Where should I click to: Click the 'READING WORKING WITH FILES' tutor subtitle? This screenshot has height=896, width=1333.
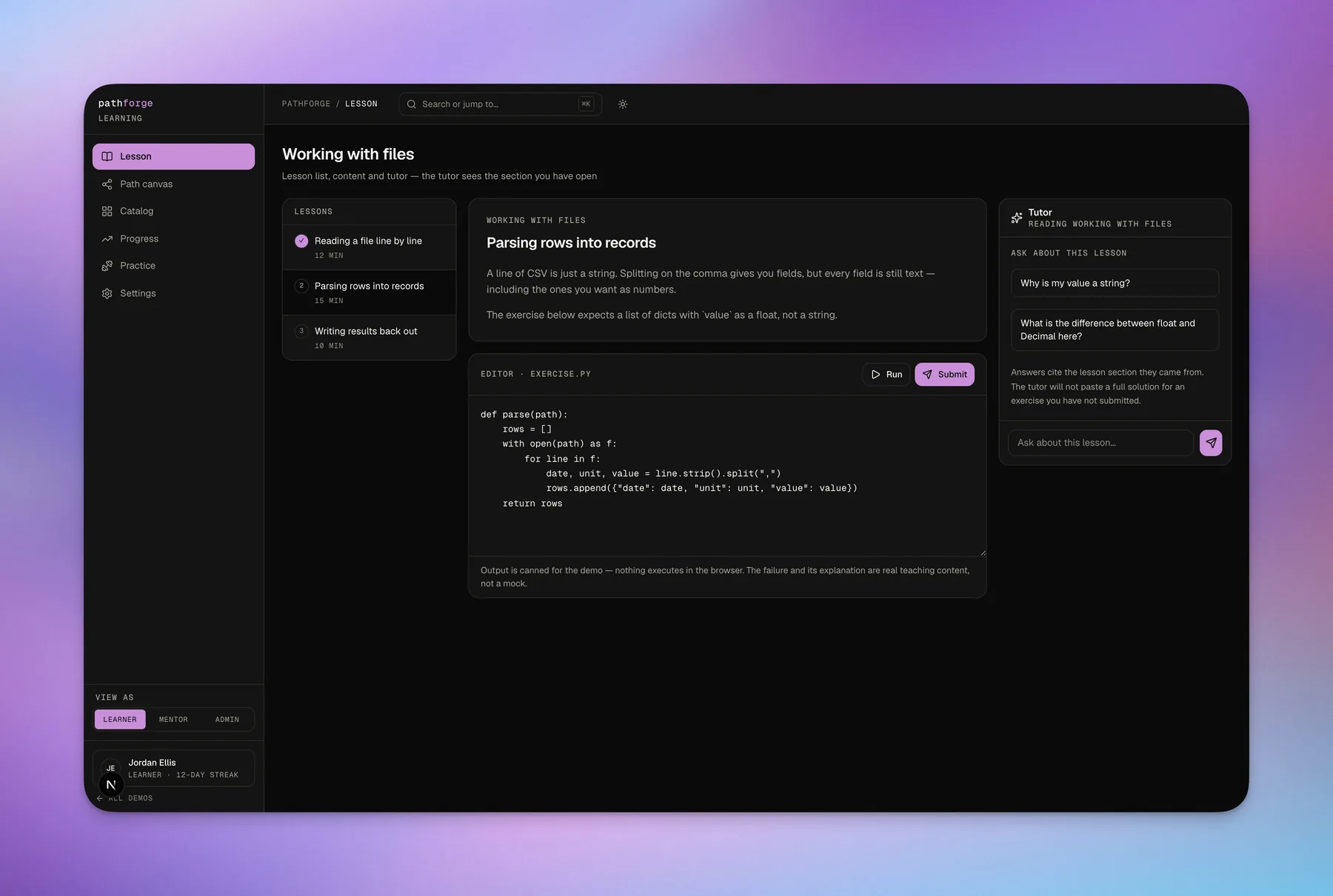[1100, 224]
